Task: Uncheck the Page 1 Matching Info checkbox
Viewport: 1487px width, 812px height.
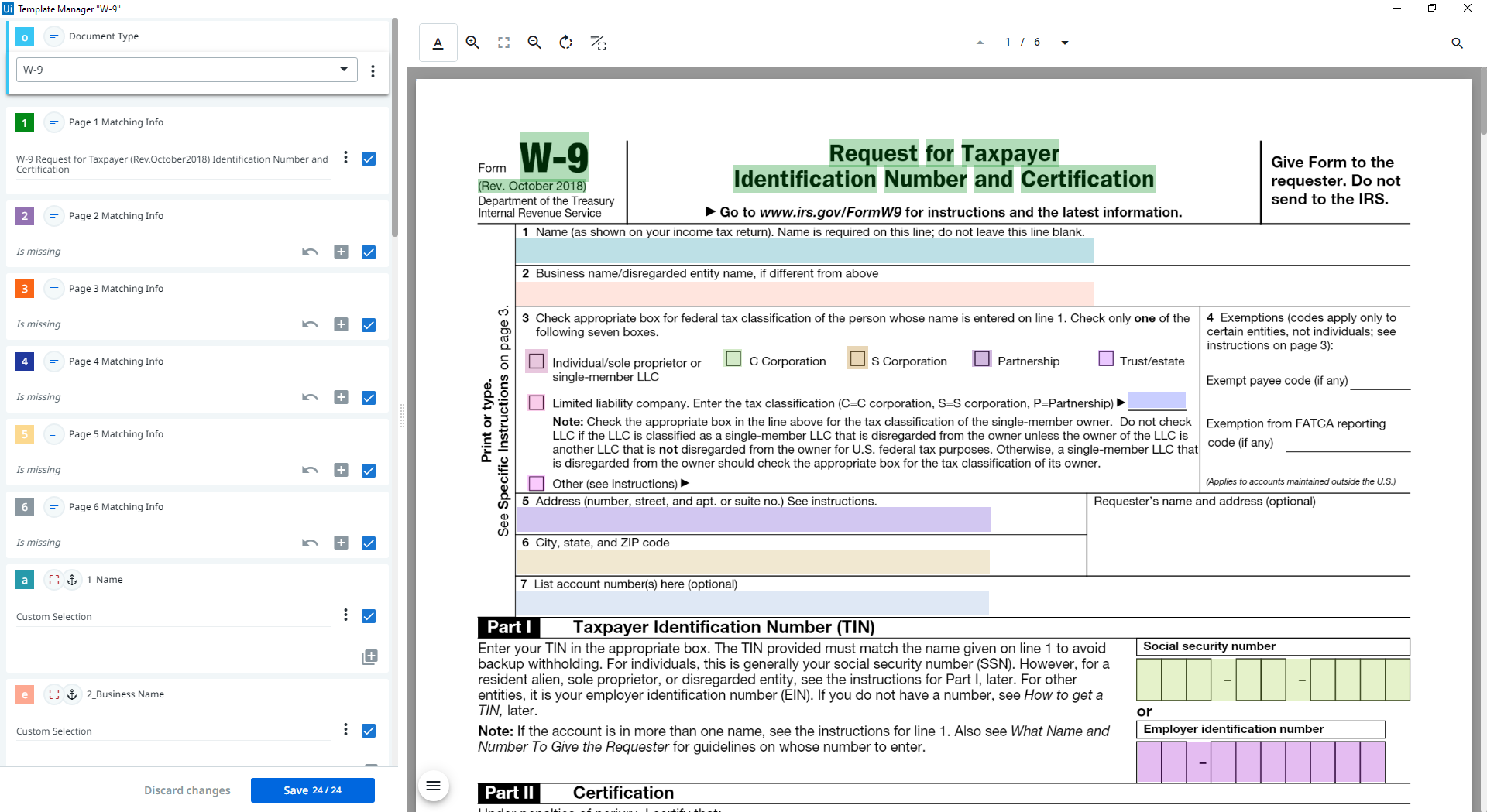Action: coord(369,159)
